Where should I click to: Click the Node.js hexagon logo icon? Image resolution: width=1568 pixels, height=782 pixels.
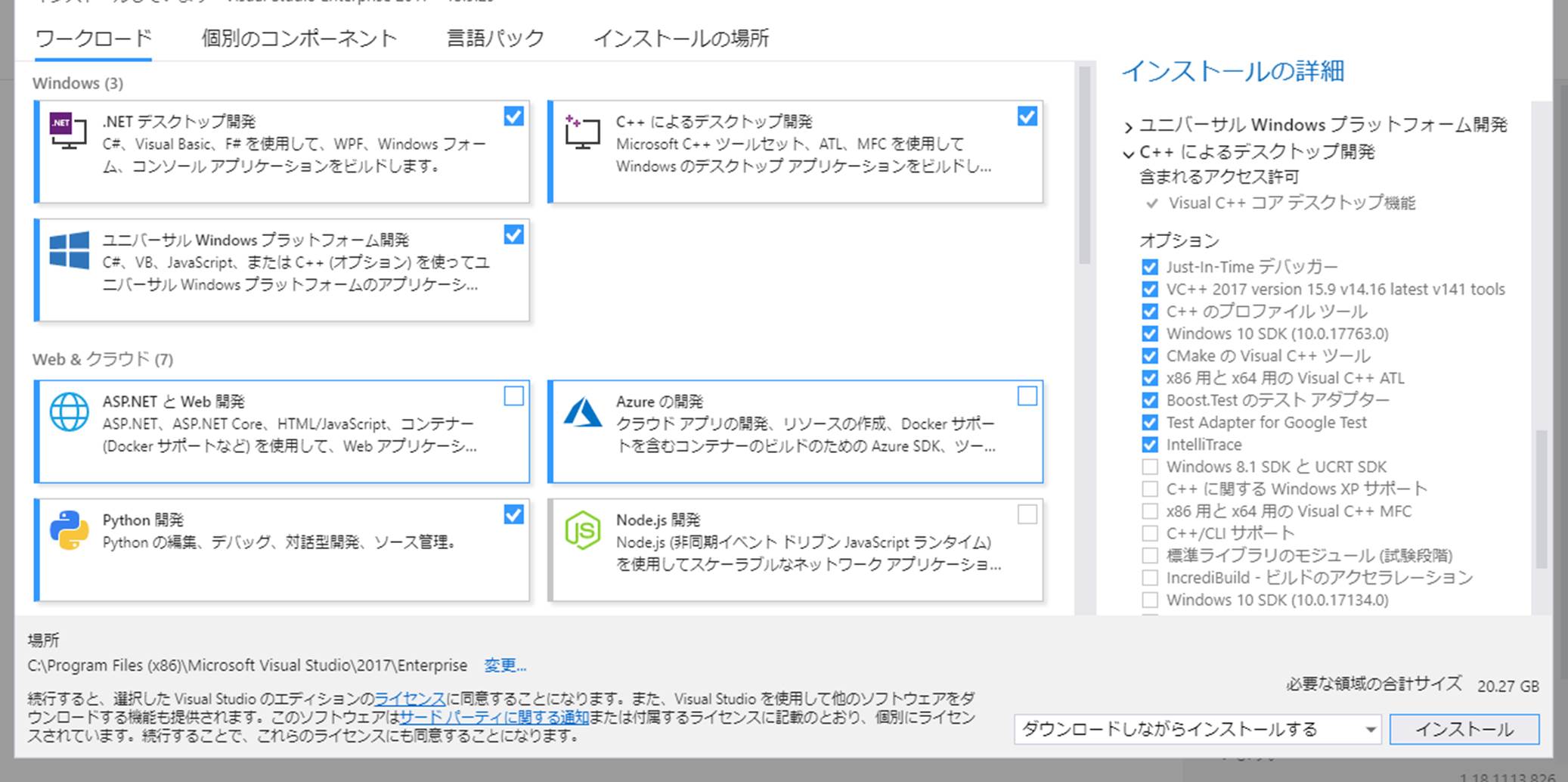(x=582, y=530)
